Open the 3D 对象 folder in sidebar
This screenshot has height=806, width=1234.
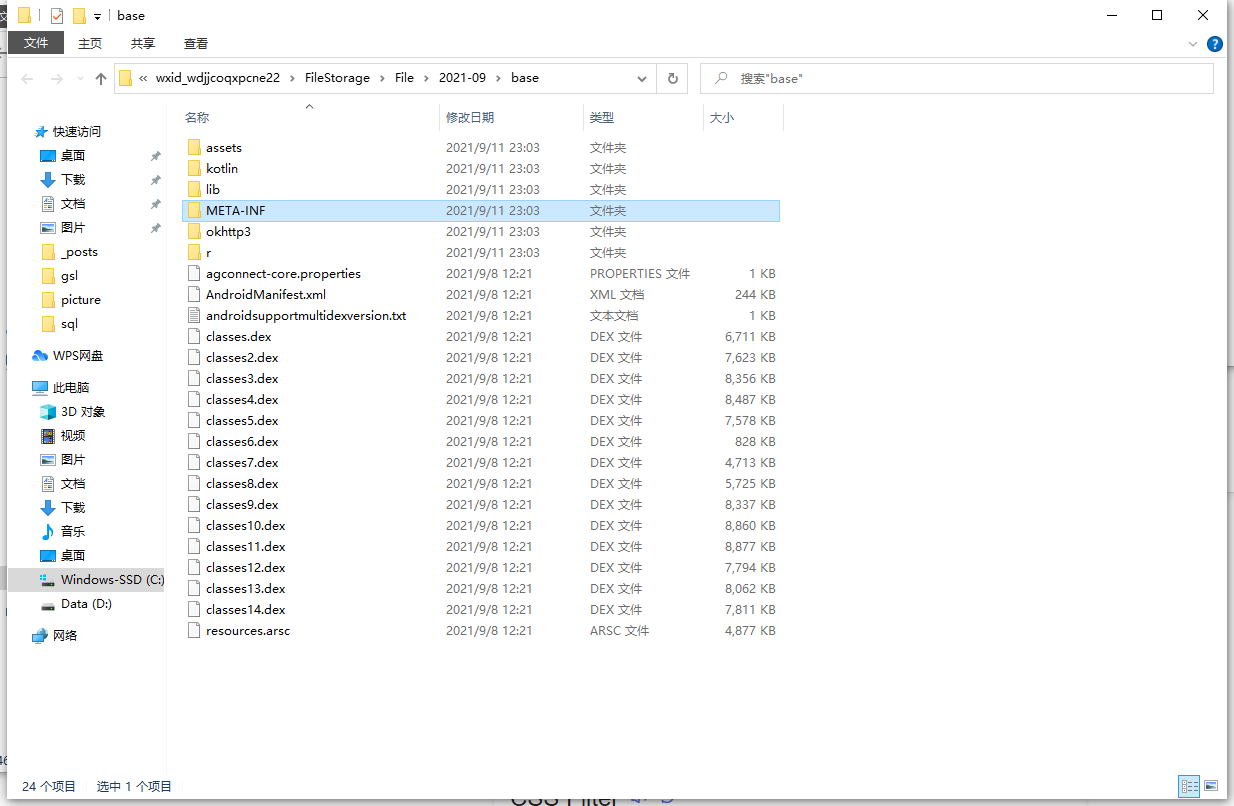pos(82,412)
